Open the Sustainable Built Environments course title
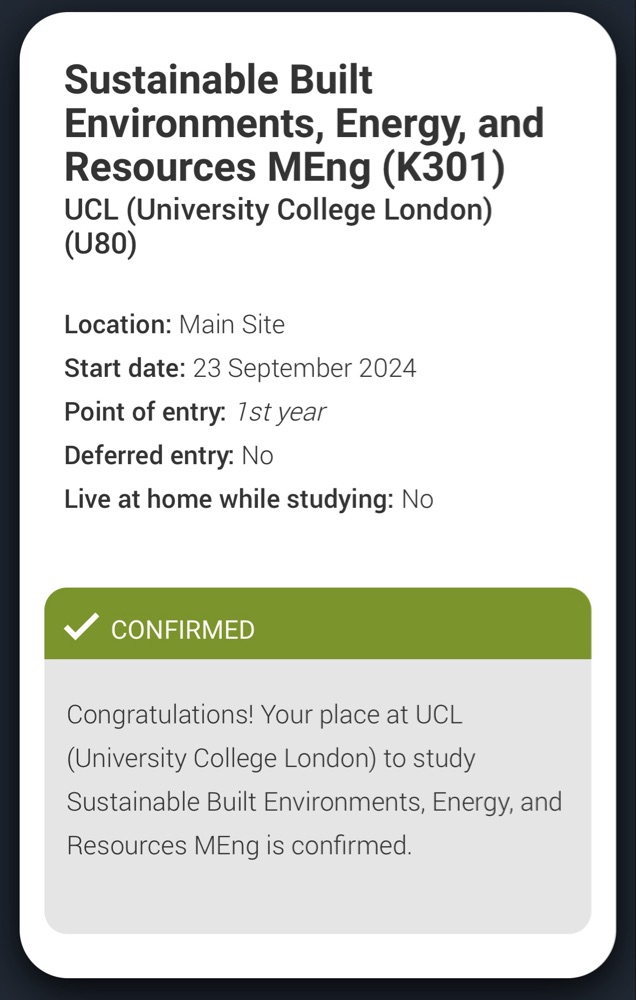636x1000 pixels. (304, 124)
